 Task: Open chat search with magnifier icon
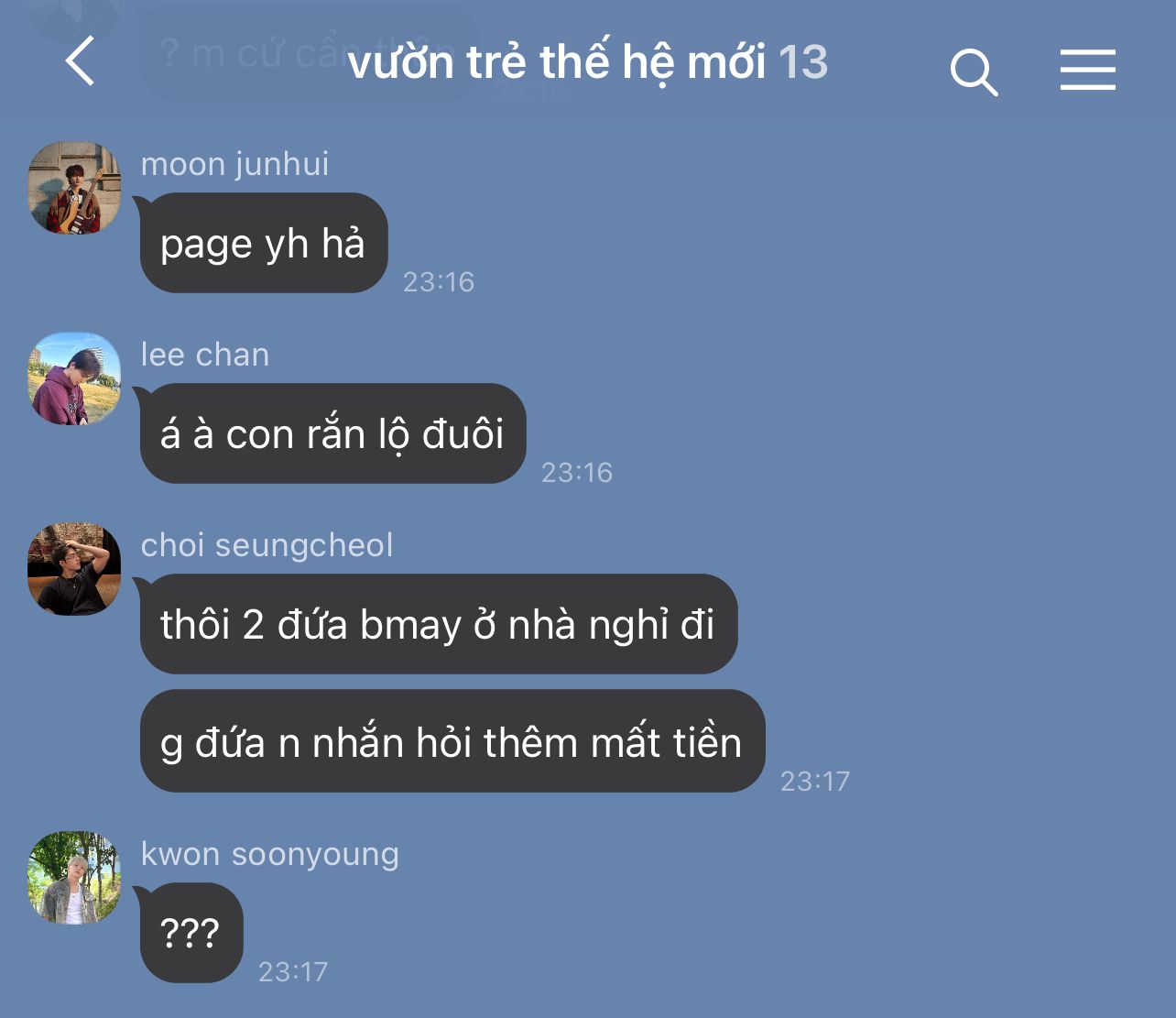point(974,72)
